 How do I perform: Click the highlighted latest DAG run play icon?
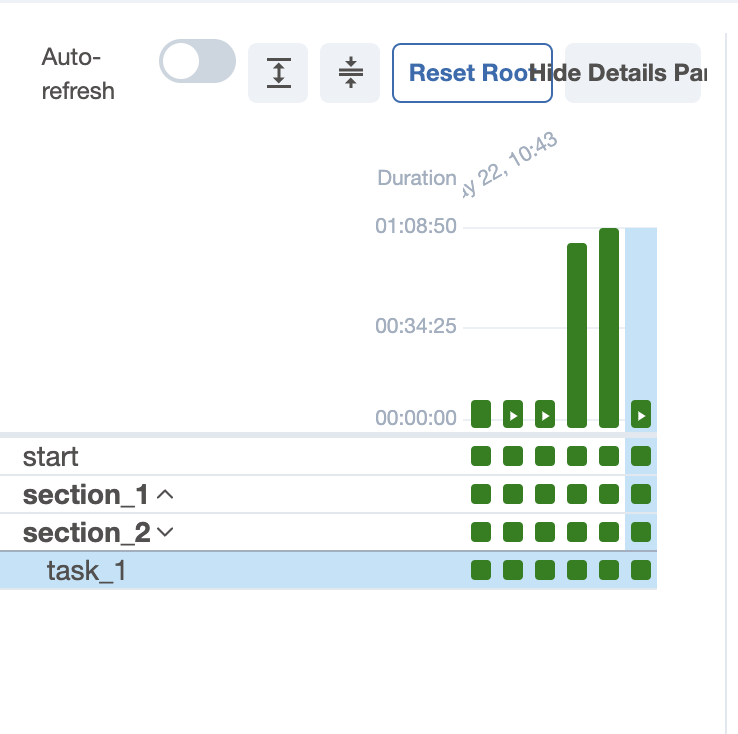[641, 413]
